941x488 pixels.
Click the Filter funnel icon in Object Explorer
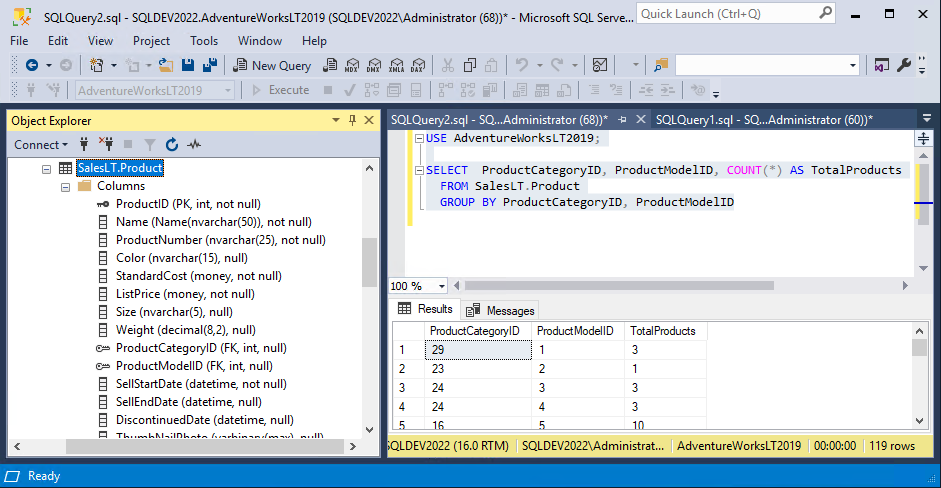pos(149,145)
